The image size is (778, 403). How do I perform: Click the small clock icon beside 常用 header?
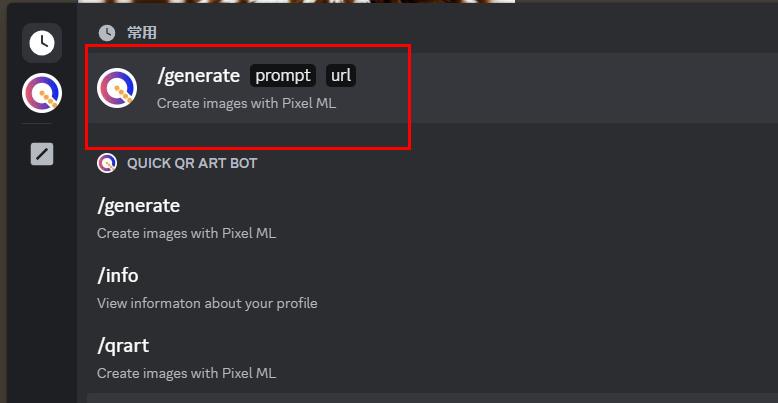[x=107, y=33]
